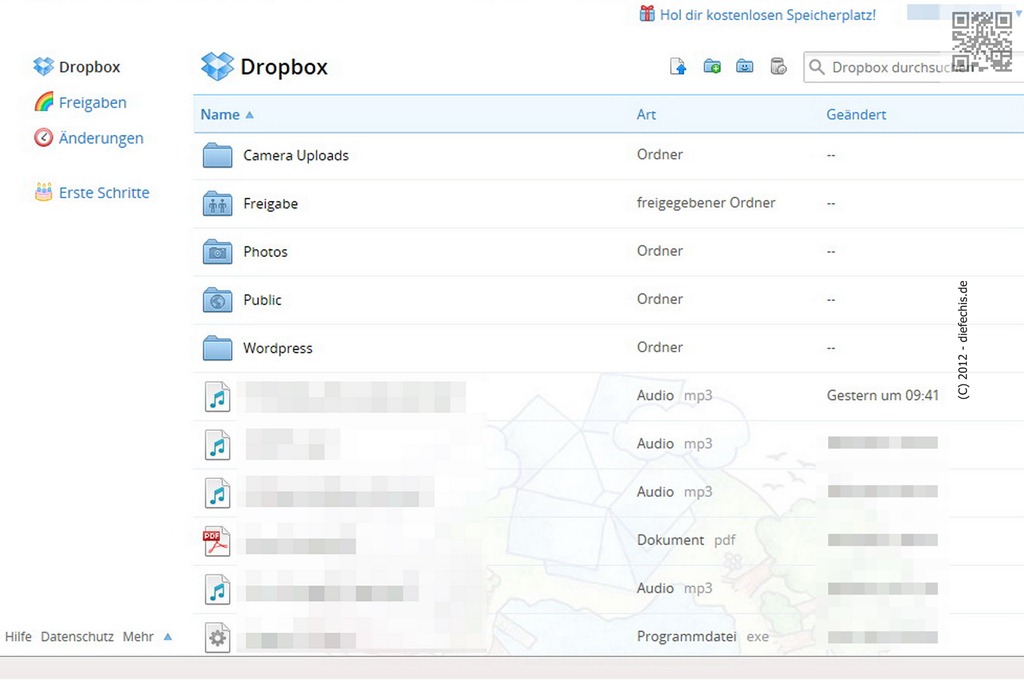This screenshot has width=1024, height=680.
Task: Click 'Dokument pdf' type cell
Action: 686,540
